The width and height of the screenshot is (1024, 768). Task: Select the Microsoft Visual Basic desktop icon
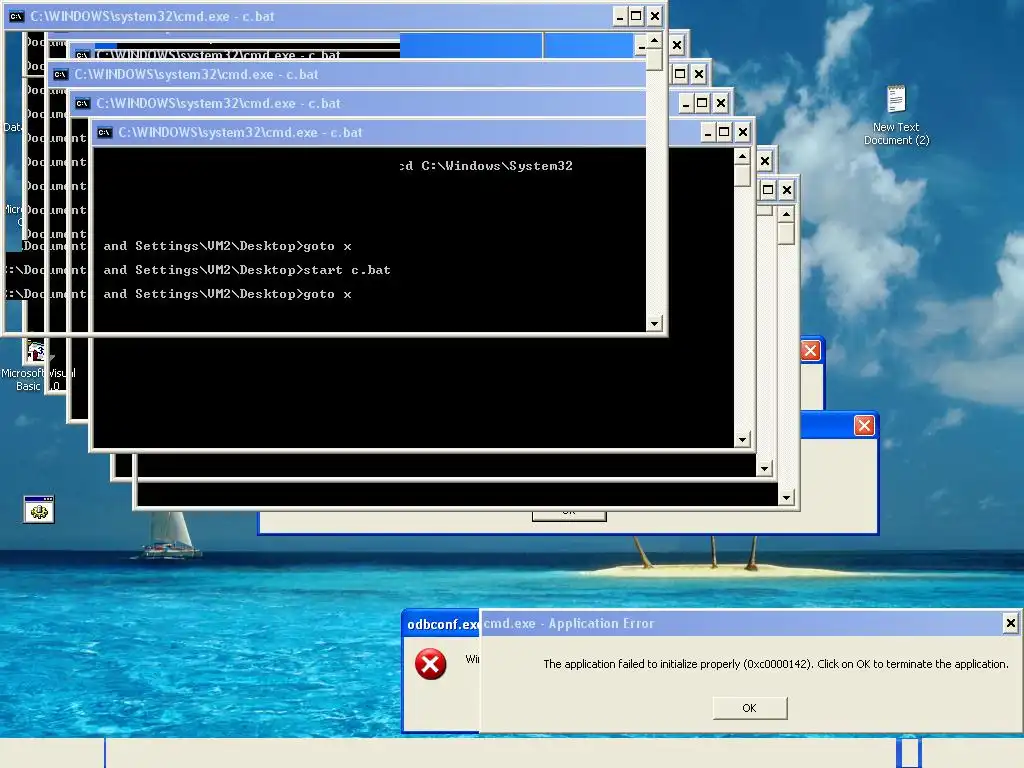point(37,366)
